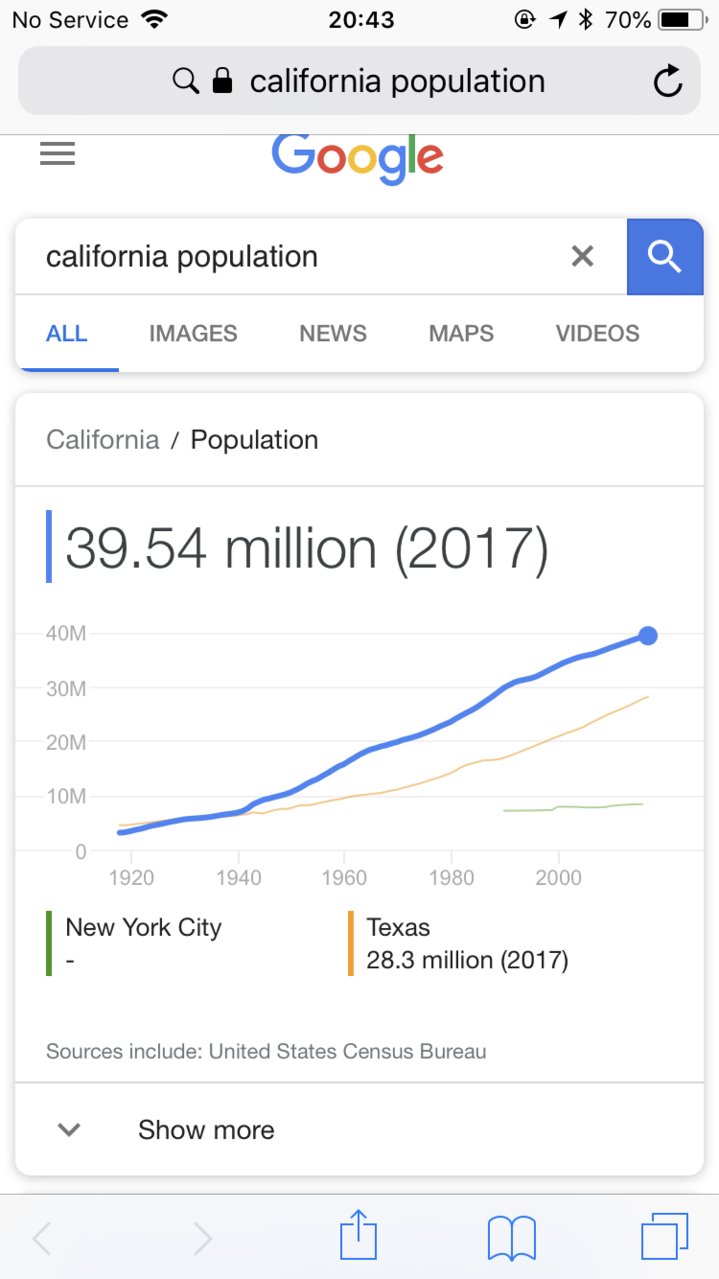Tap the Texas comparison entry

pos(458,943)
